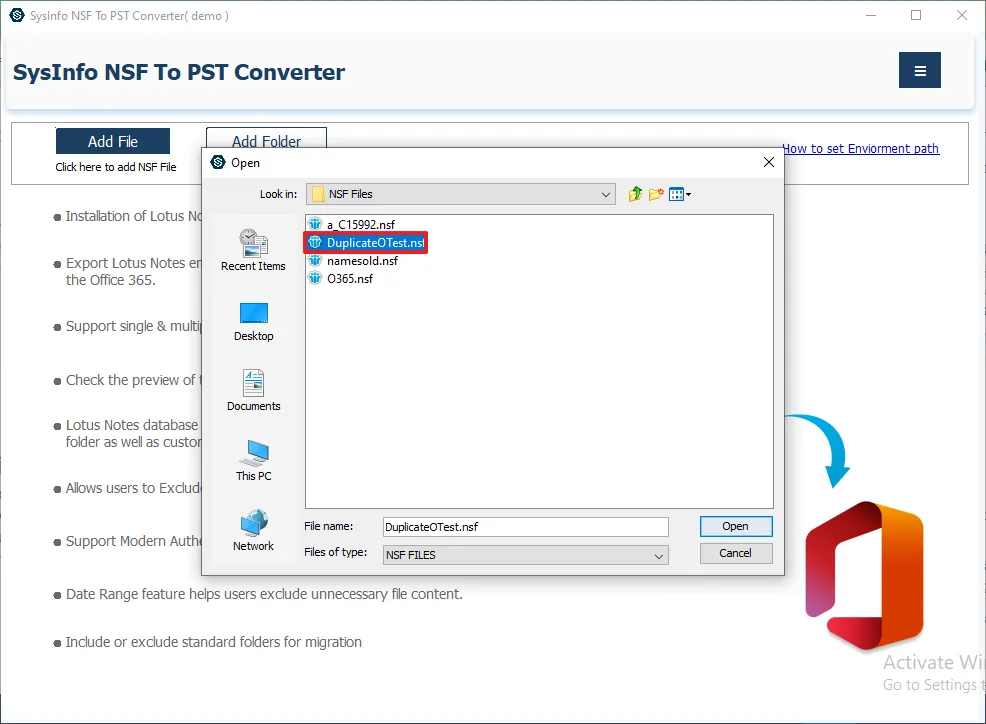The image size is (986, 724).
Task: Click the namesold.nsf file icon
Action: [315, 260]
